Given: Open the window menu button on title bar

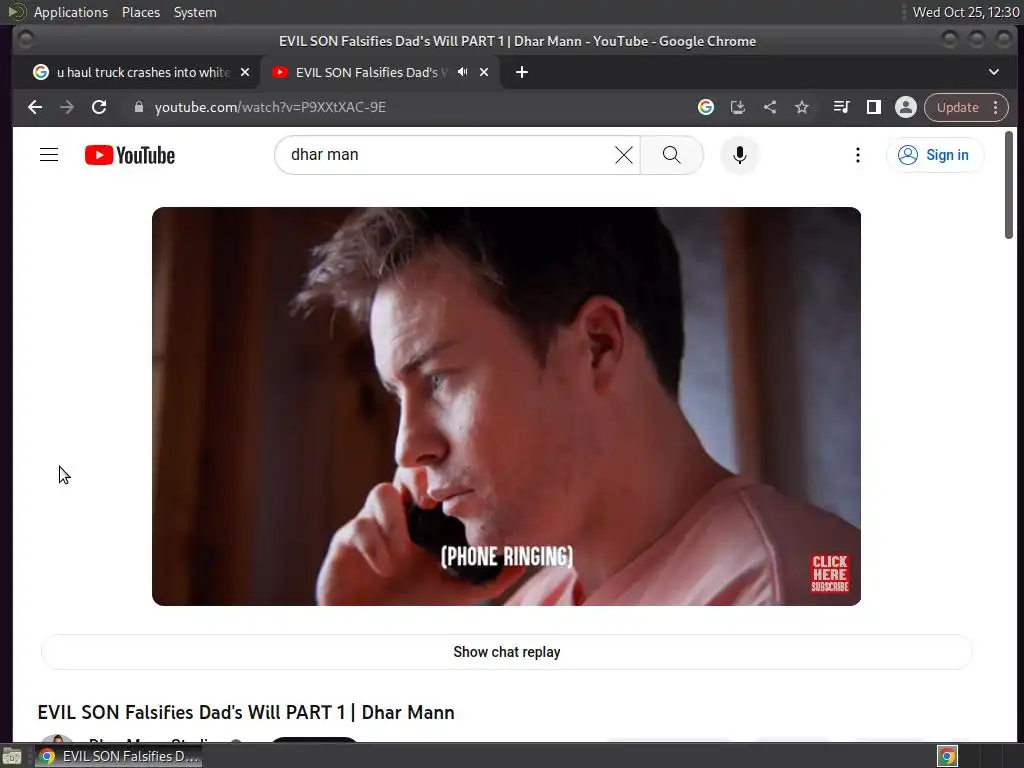Looking at the screenshot, I should point(25,40).
